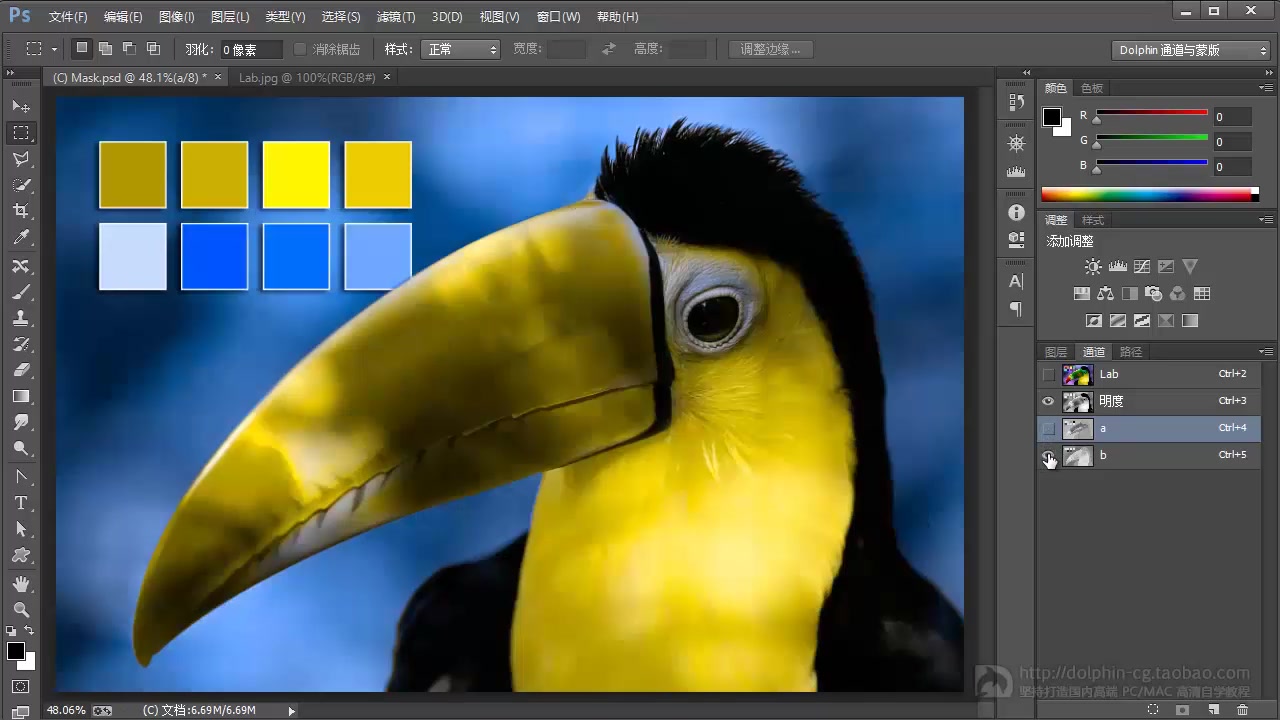Click the 羽化 feather value field
This screenshot has height=720, width=1280.
[250, 49]
